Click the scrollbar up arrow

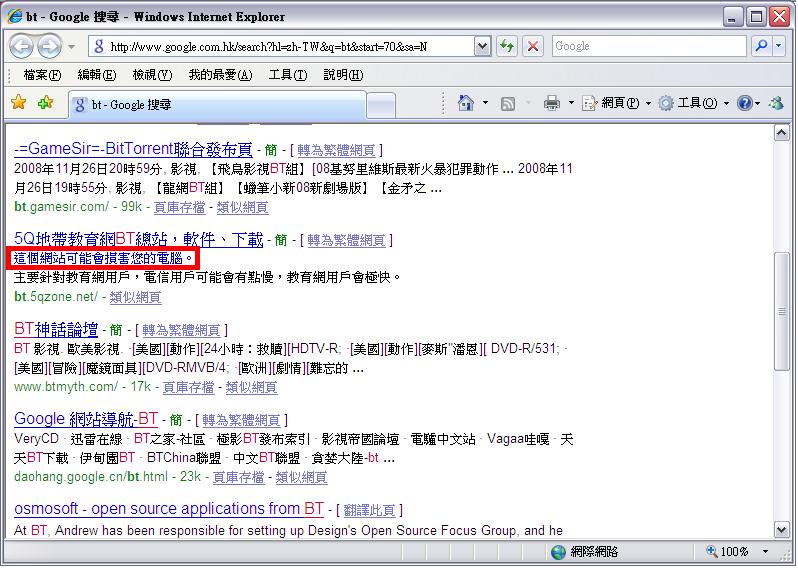(782, 133)
